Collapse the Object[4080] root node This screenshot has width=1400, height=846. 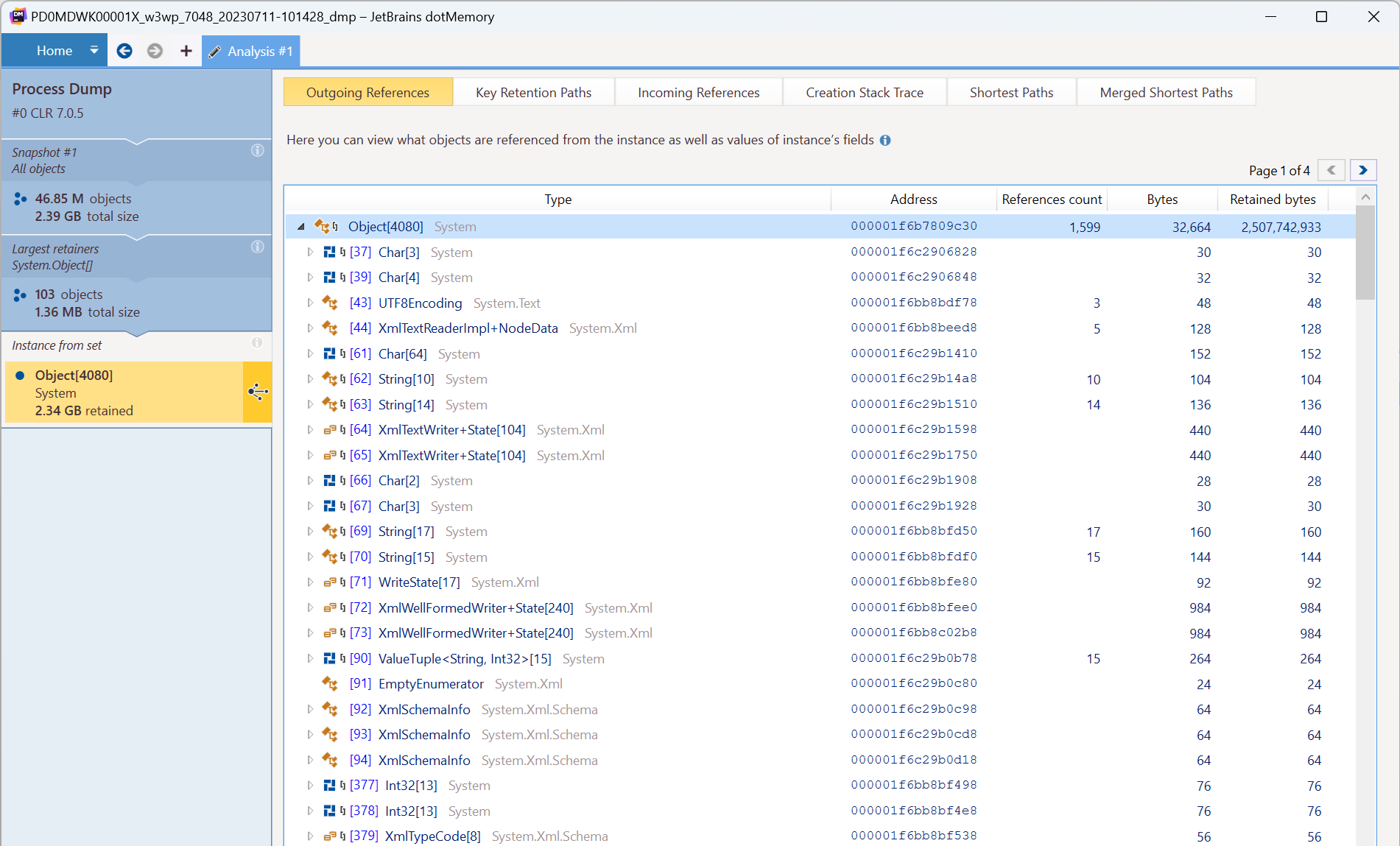[300, 226]
